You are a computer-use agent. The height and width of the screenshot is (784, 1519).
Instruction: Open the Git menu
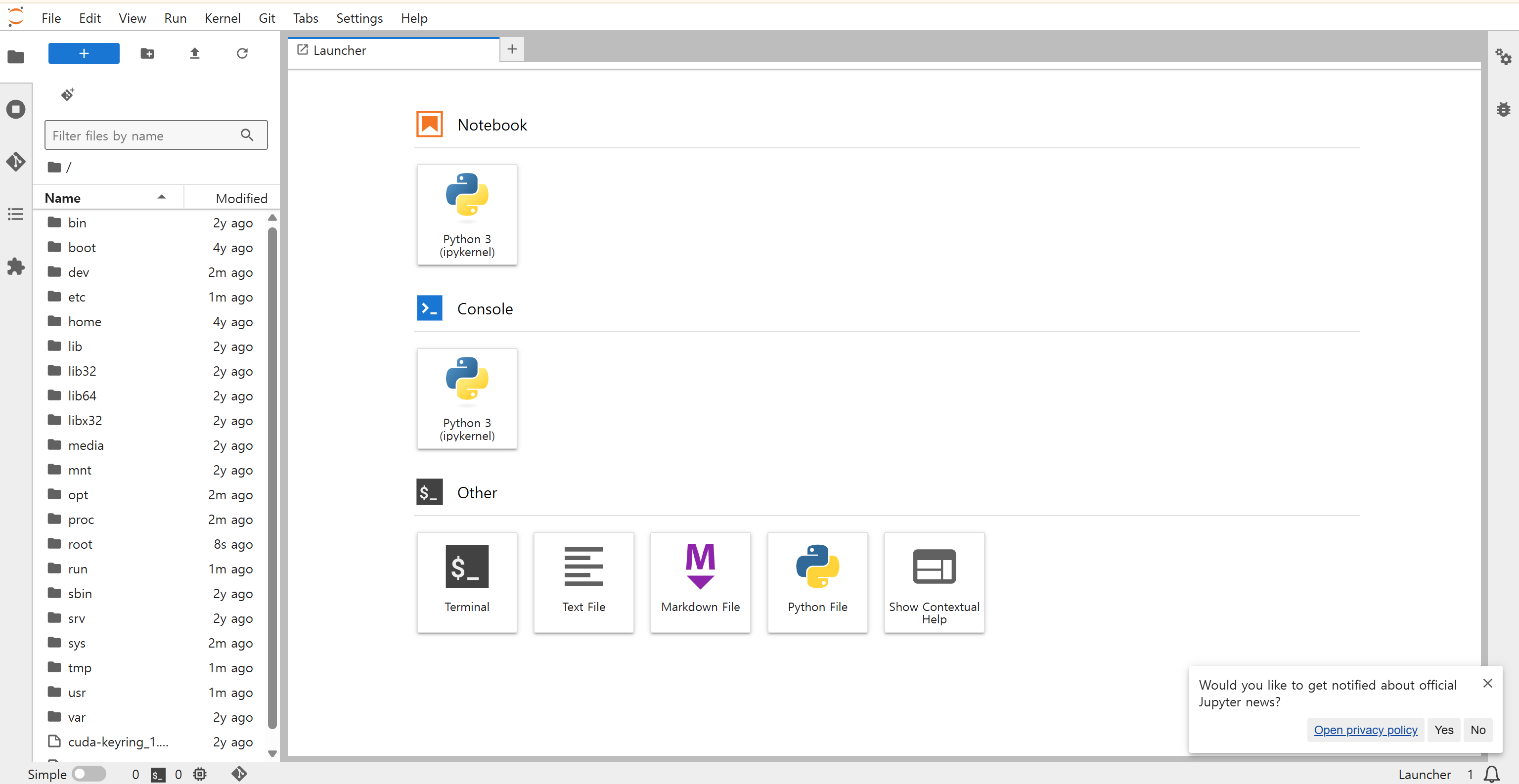(267, 18)
